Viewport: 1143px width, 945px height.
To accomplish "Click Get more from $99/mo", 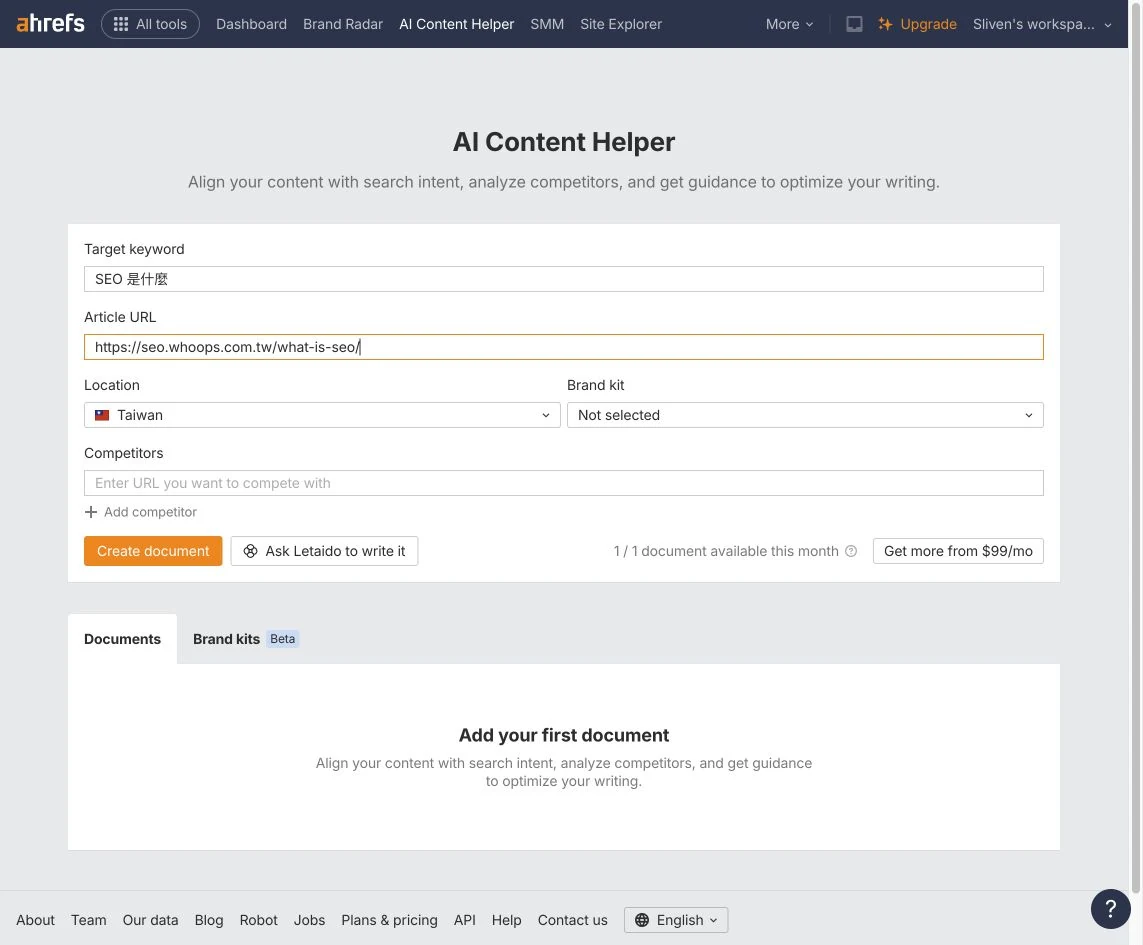I will 958,551.
